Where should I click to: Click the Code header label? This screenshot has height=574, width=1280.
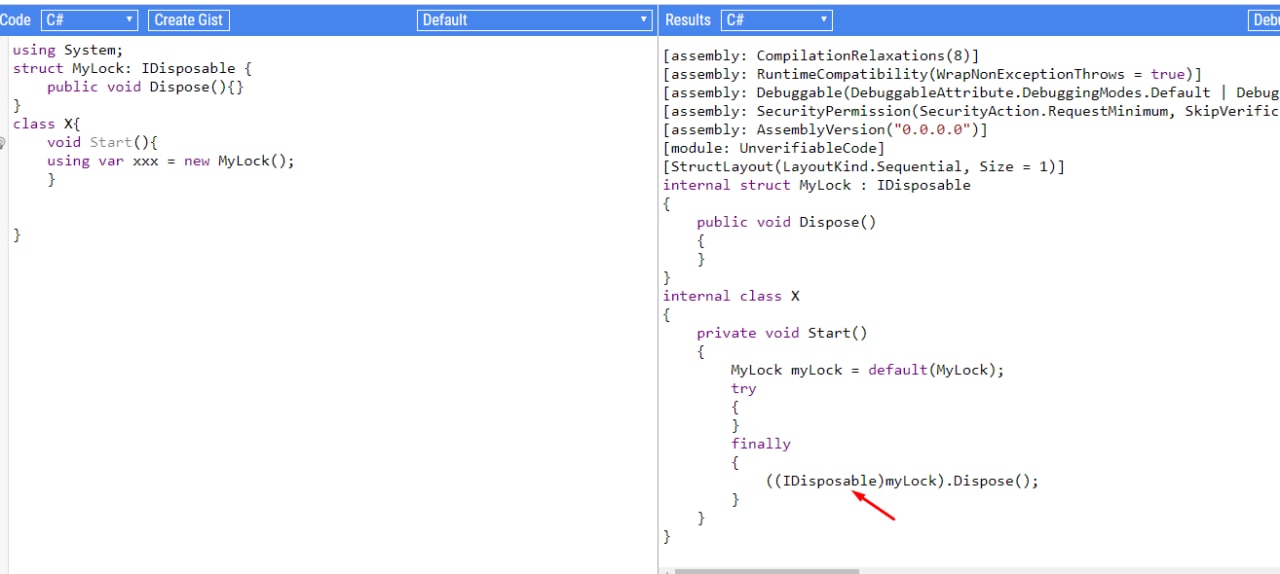tap(15, 20)
